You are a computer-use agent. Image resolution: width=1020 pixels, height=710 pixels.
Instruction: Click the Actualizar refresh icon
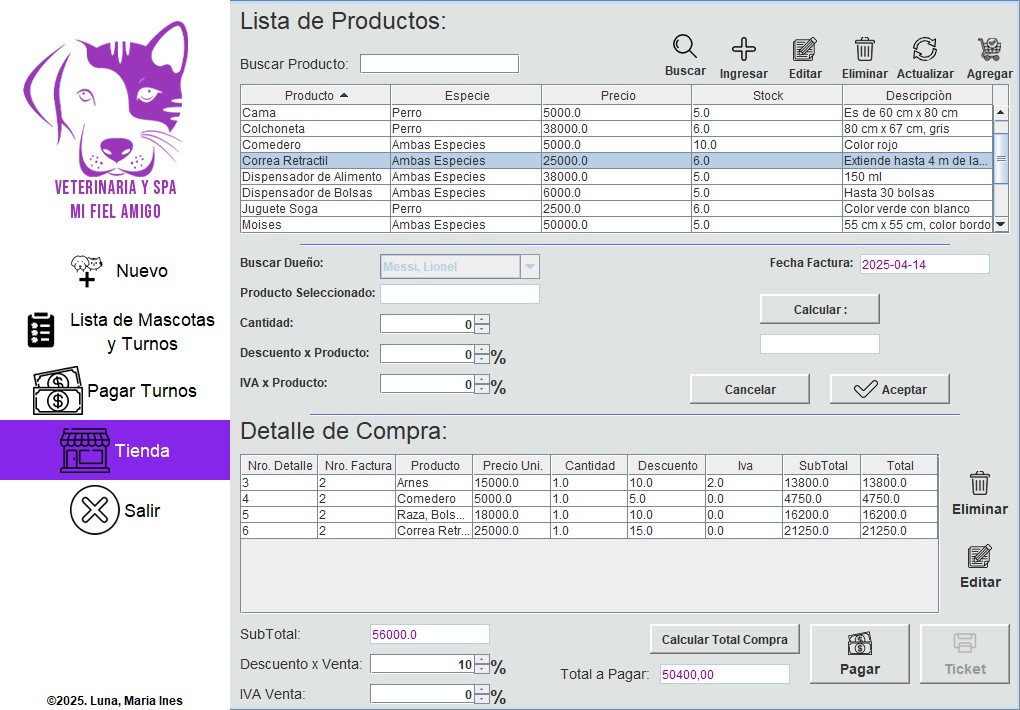pos(924,49)
